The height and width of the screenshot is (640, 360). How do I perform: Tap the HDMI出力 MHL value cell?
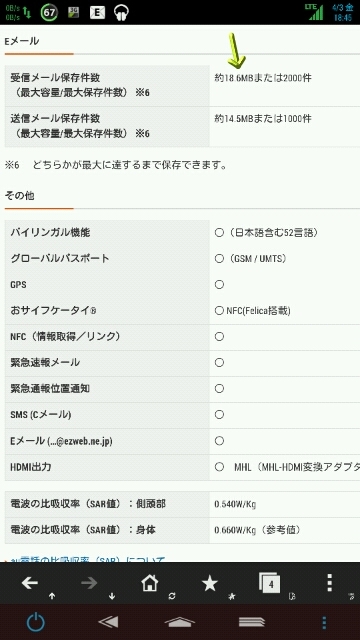click(285, 467)
